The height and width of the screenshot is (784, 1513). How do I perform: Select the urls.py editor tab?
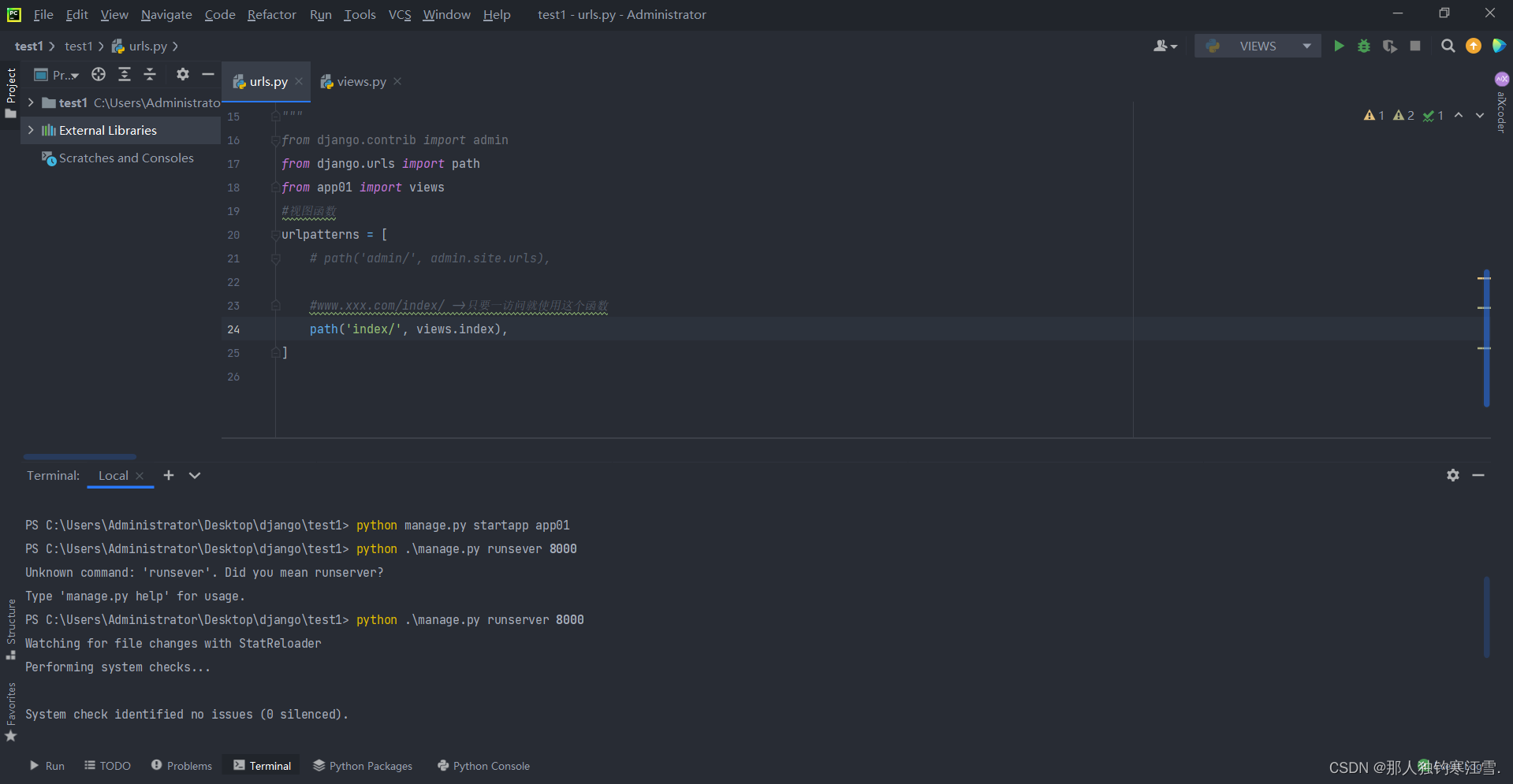pyautogui.click(x=268, y=81)
